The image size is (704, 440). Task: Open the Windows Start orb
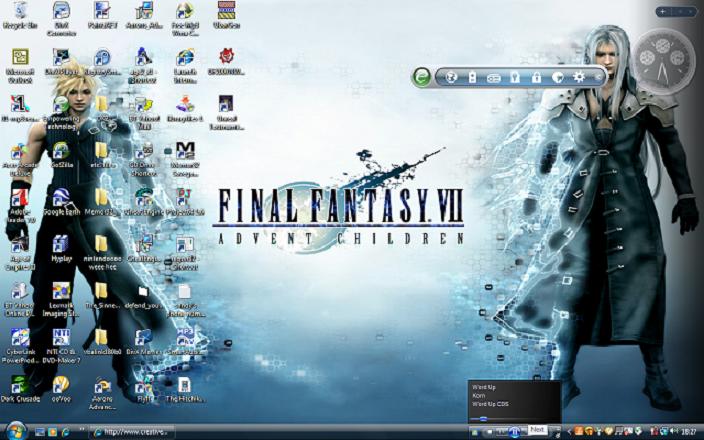(x=16, y=431)
